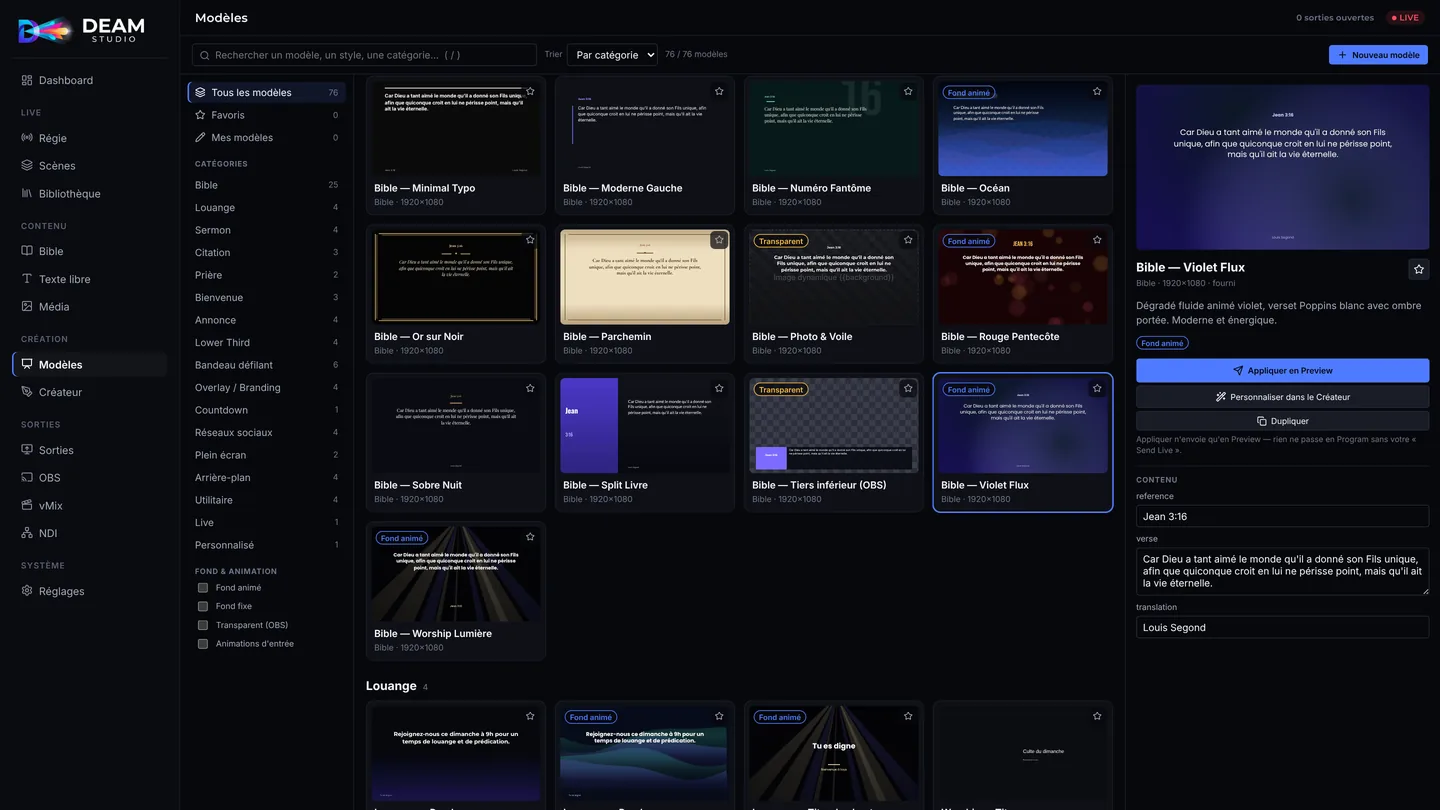The height and width of the screenshot is (810, 1440).
Task: Select Bible — Rouge Pentecôte template thumbnail
Action: click(x=1023, y=277)
